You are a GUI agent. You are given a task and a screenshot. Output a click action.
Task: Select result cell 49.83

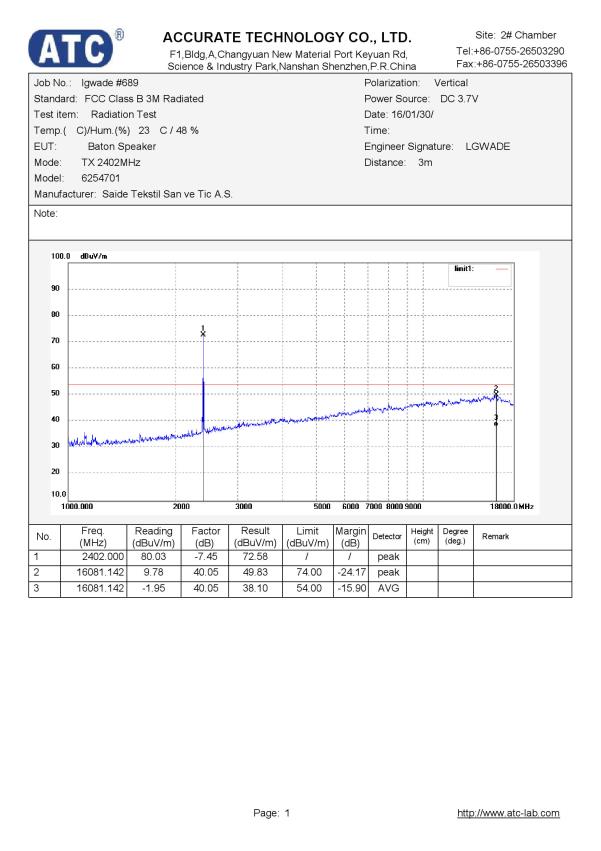tap(255, 573)
